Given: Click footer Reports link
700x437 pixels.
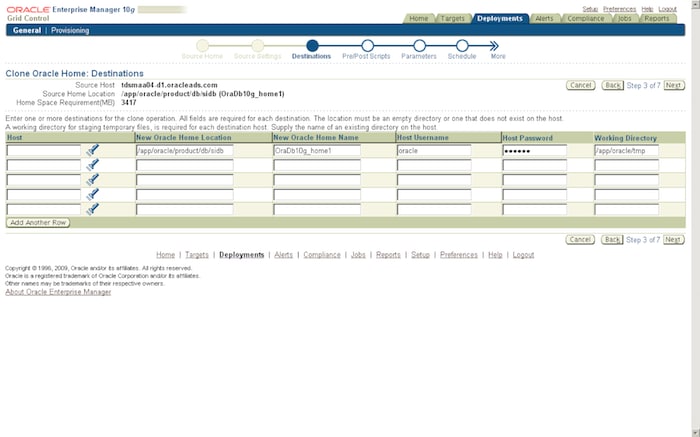Looking at the screenshot, I should 388,255.
